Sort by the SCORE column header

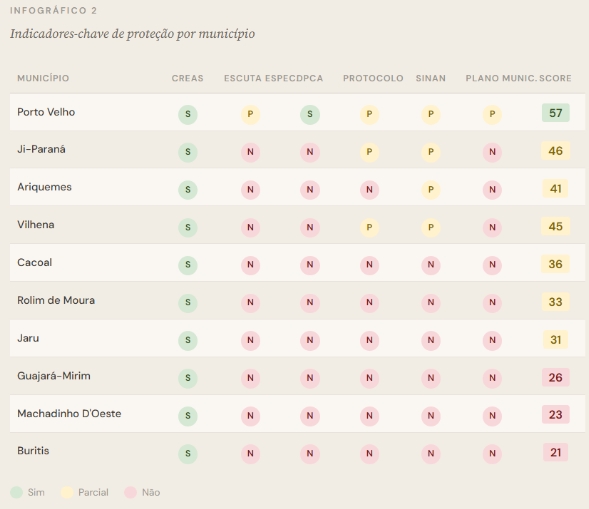click(555, 78)
